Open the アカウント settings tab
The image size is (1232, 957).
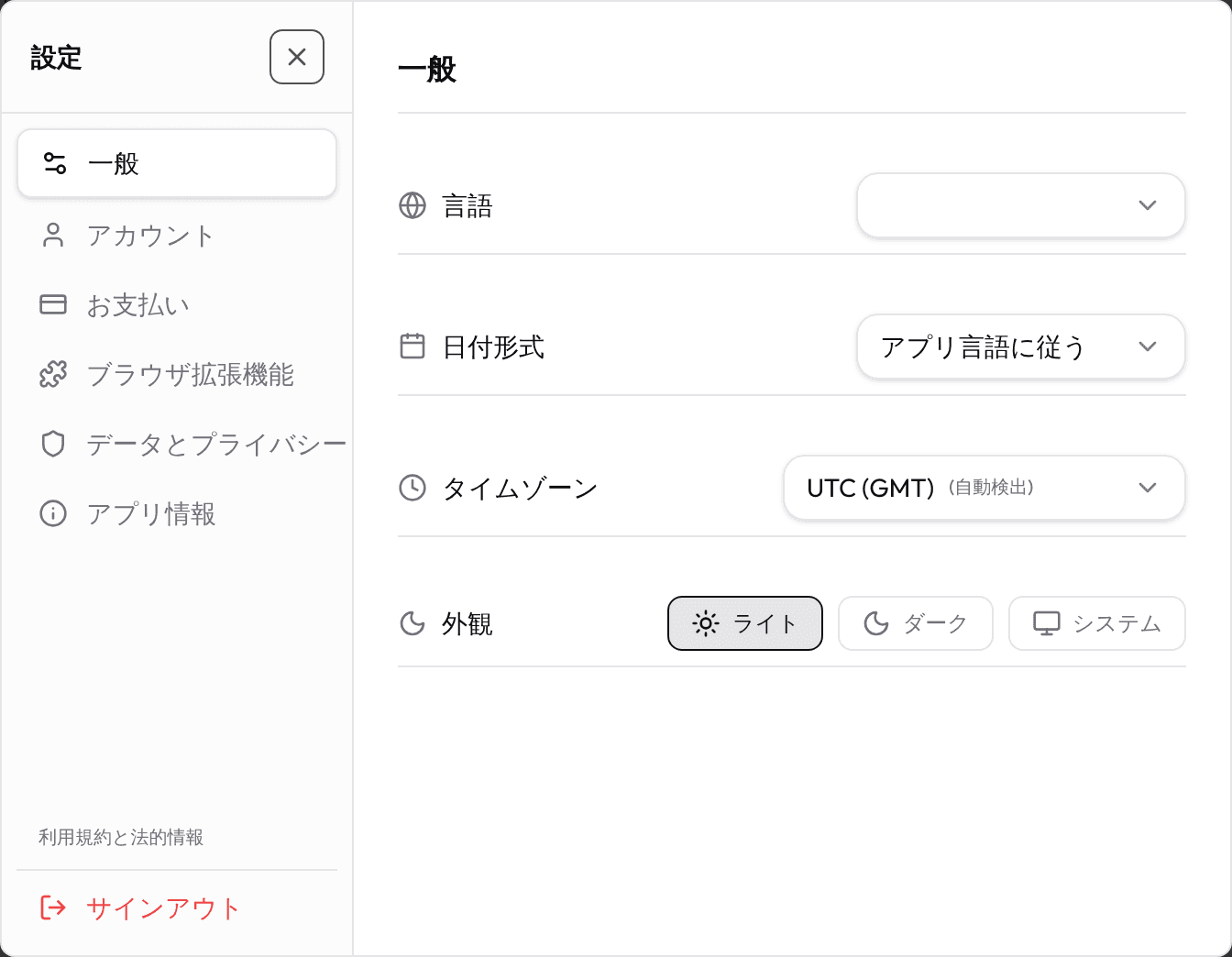pos(177,235)
